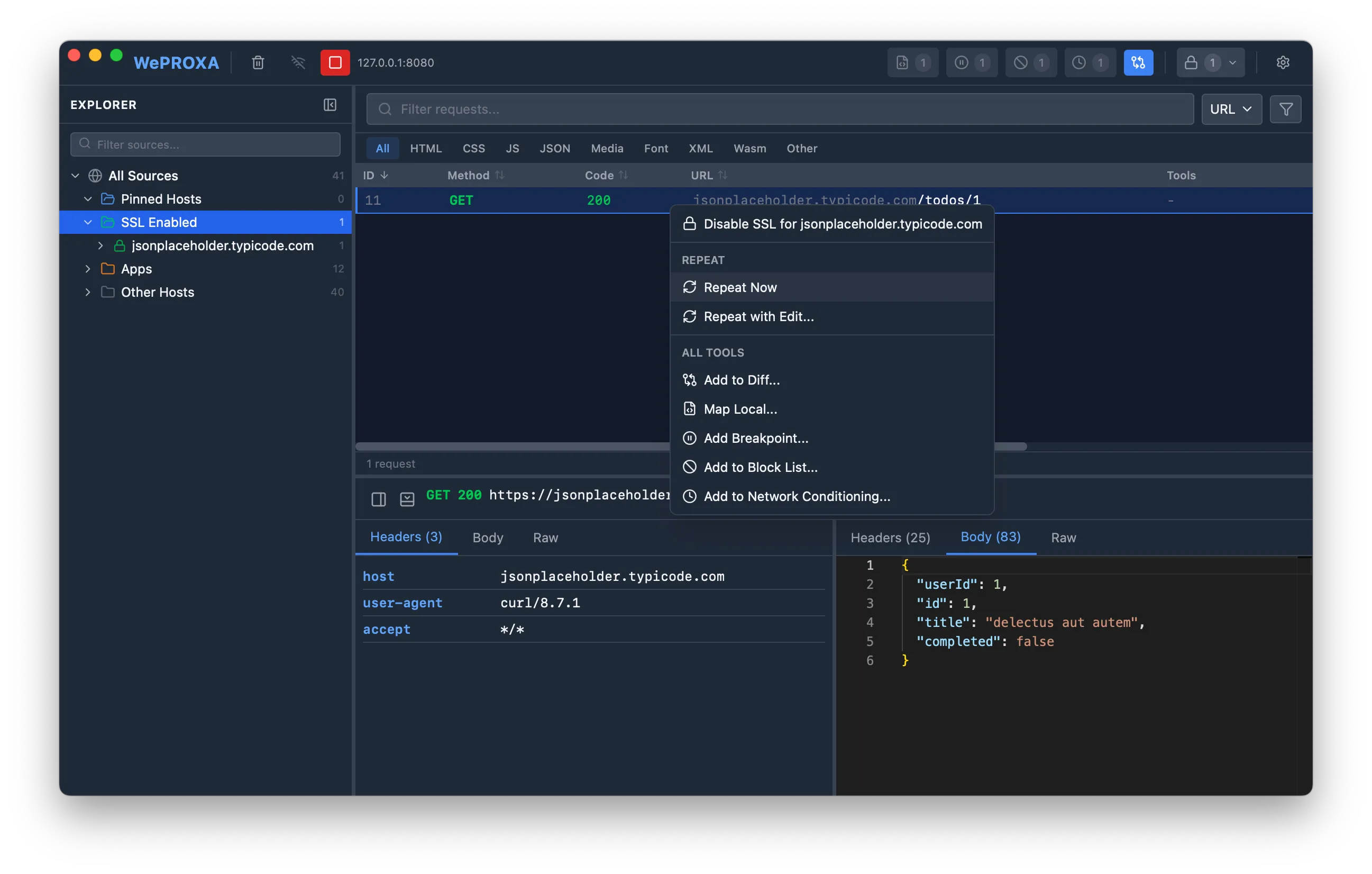Click Disable SSL for jsonplaceholder.typicode.com
This screenshot has height=874, width=1372.
click(x=842, y=224)
